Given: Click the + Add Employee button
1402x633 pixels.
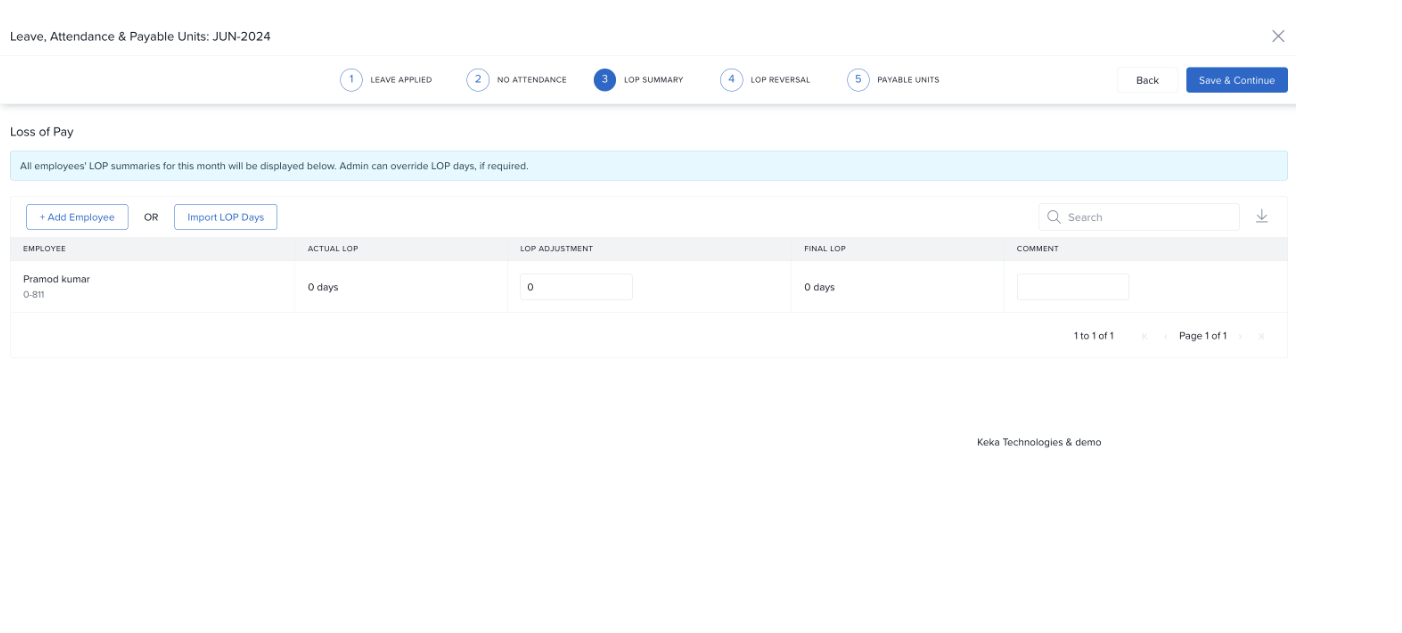Looking at the screenshot, I should [77, 217].
